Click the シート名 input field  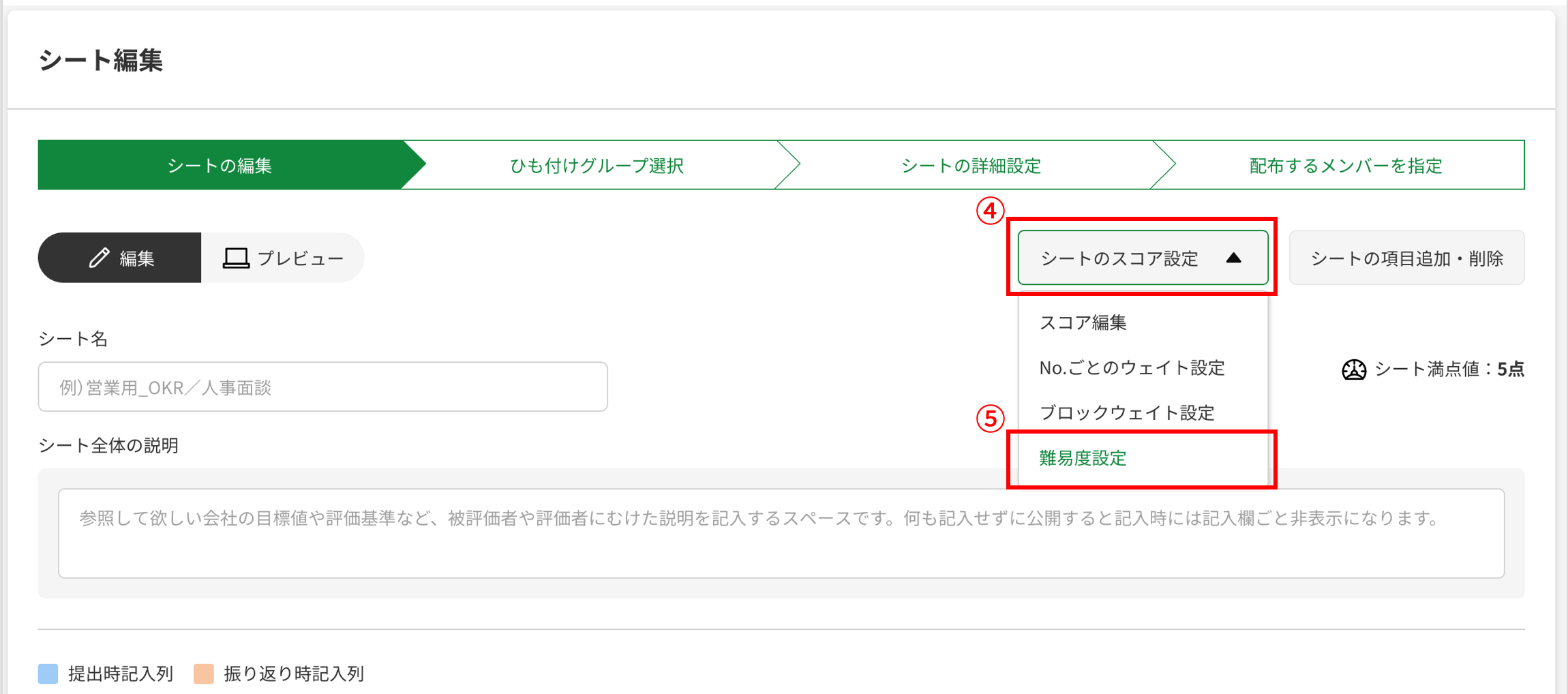coord(322,387)
